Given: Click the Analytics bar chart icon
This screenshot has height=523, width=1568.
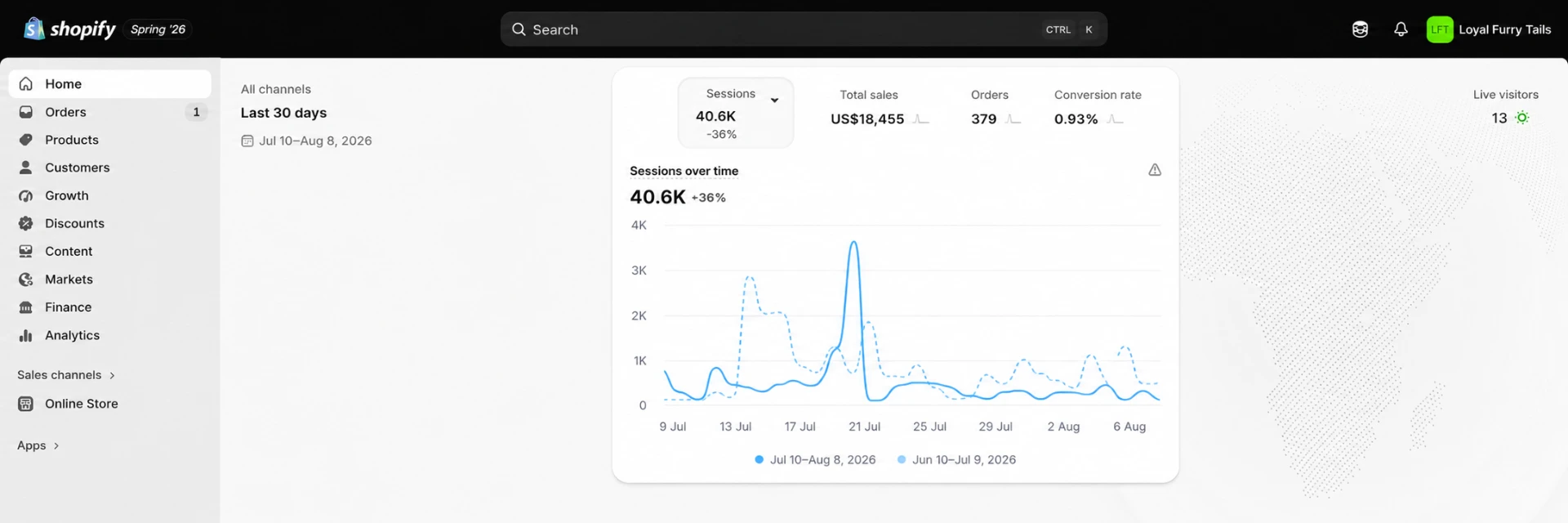Looking at the screenshot, I should pyautogui.click(x=26, y=336).
